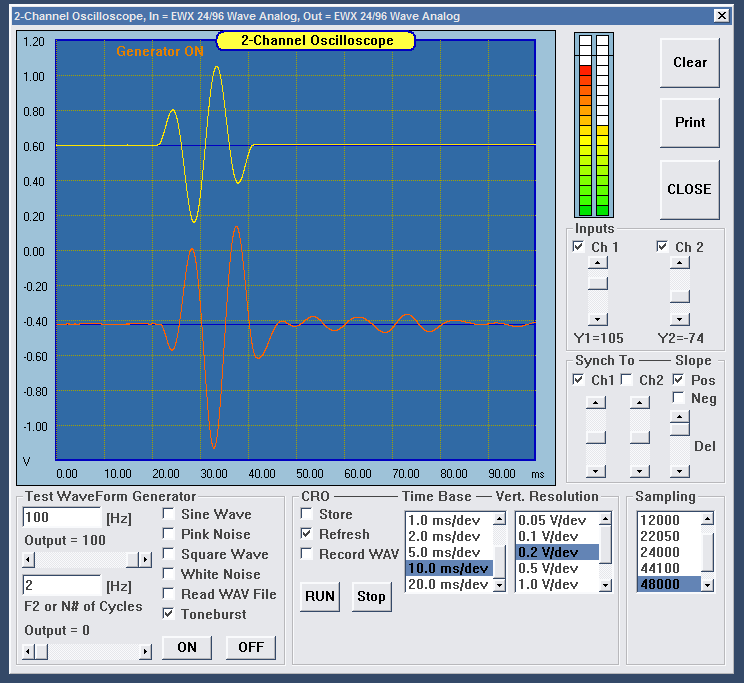Viewport: 744px width, 683px height.
Task: Click F2 output slider right arrow
Action: 145,652
